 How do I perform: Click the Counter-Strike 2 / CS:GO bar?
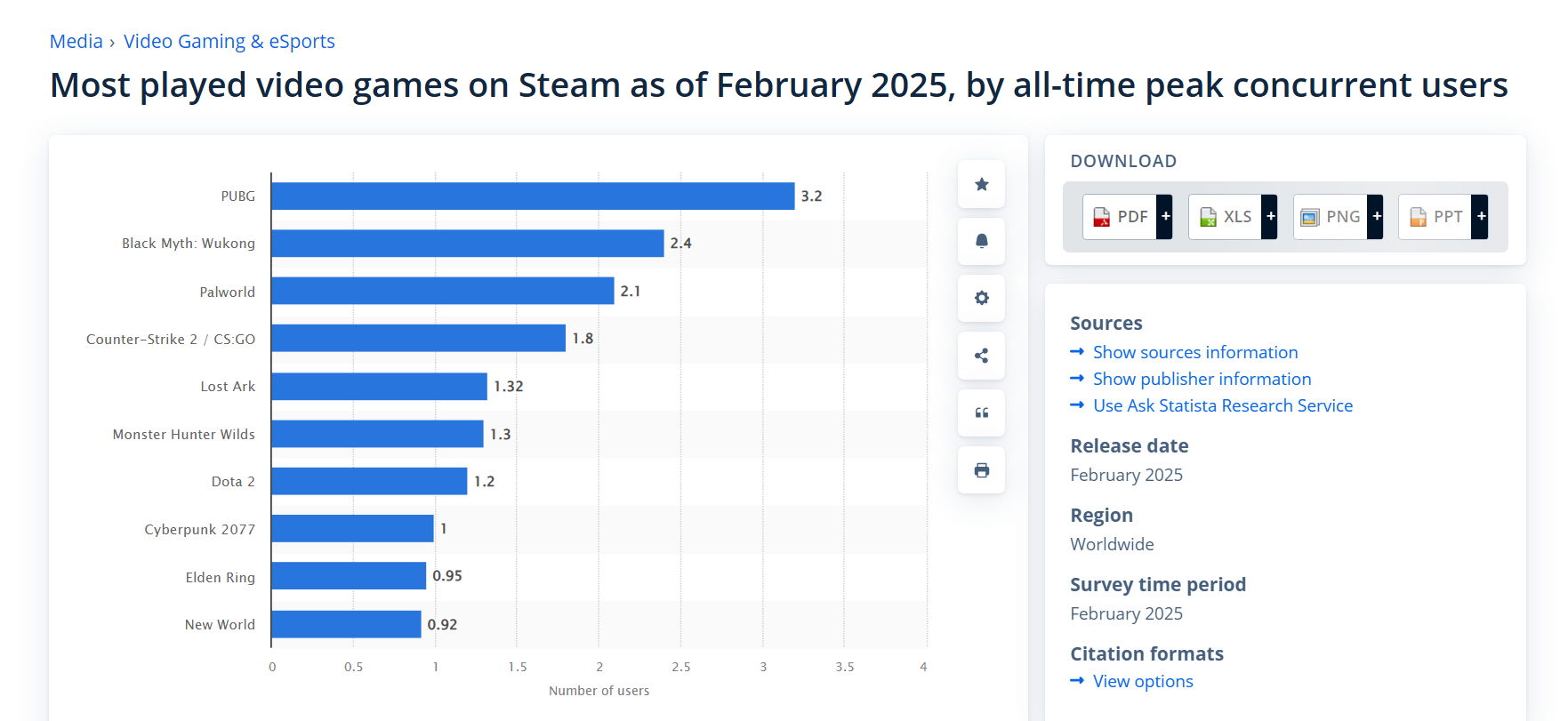tap(418, 338)
